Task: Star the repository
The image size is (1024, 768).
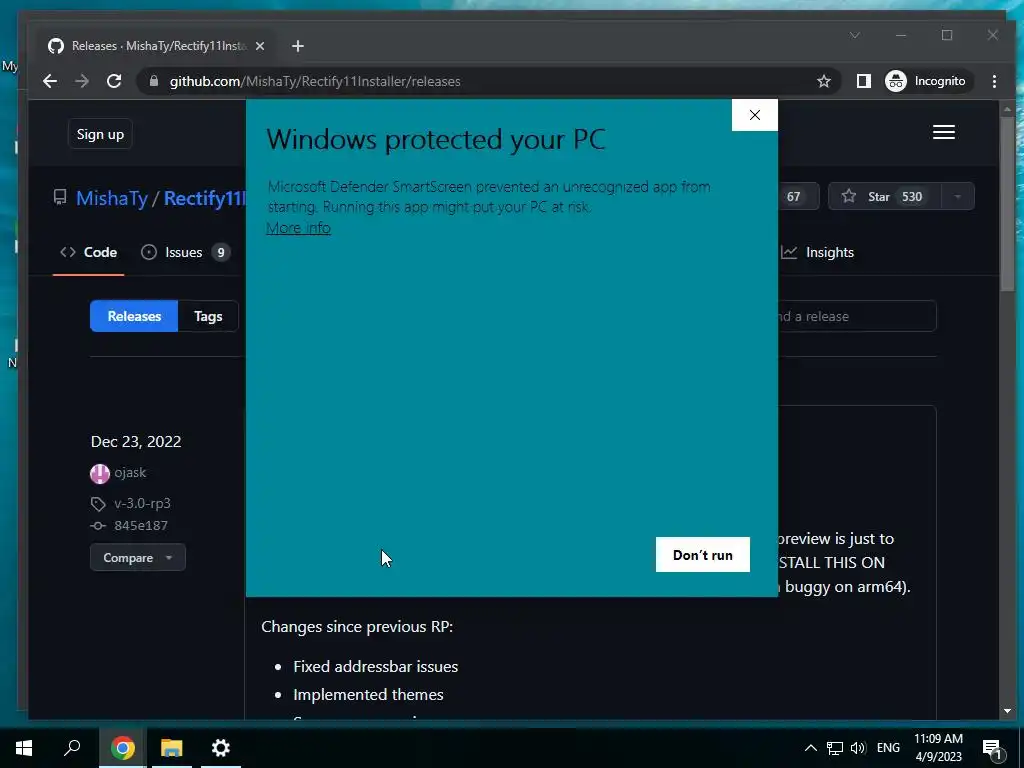Action: click(x=884, y=197)
